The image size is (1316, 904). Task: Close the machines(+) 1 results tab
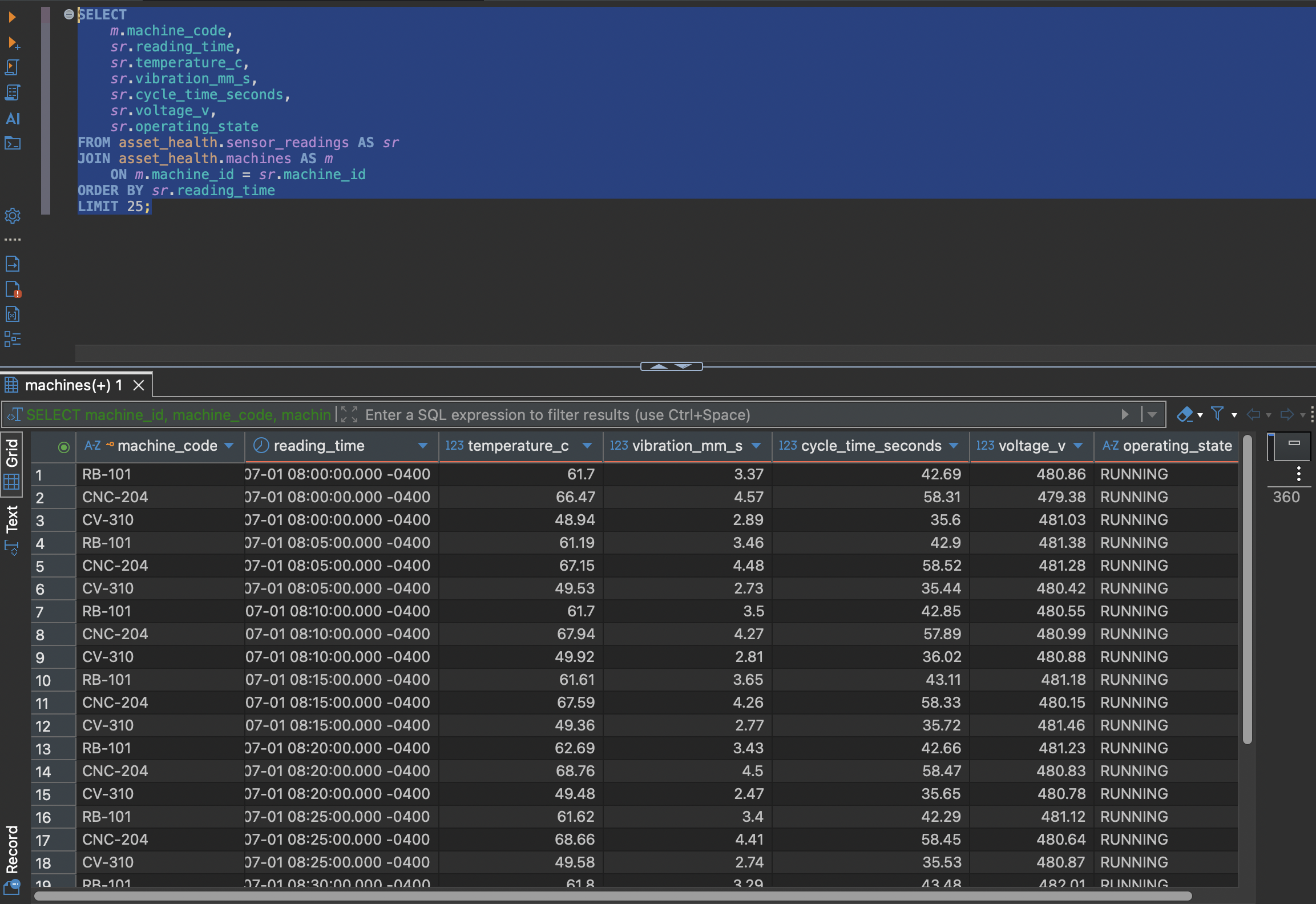[138, 385]
